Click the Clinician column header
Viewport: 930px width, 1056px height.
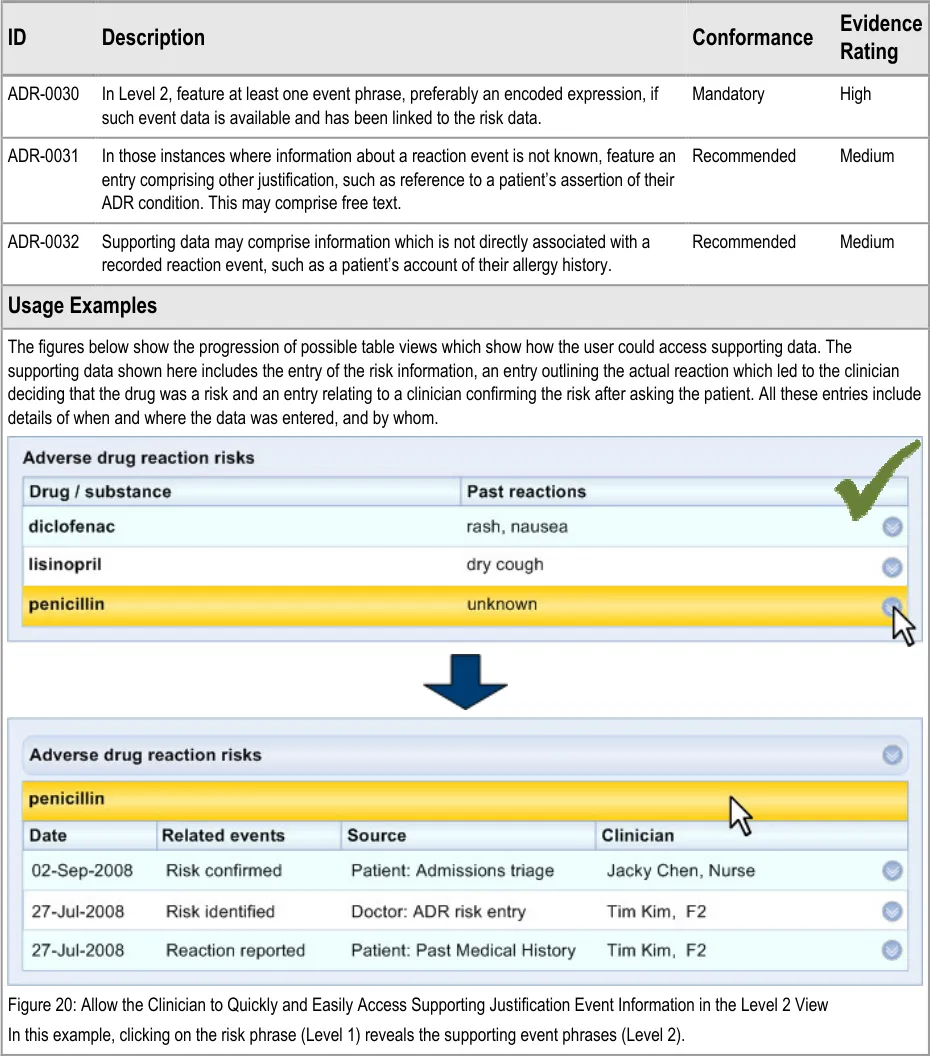coord(637,836)
